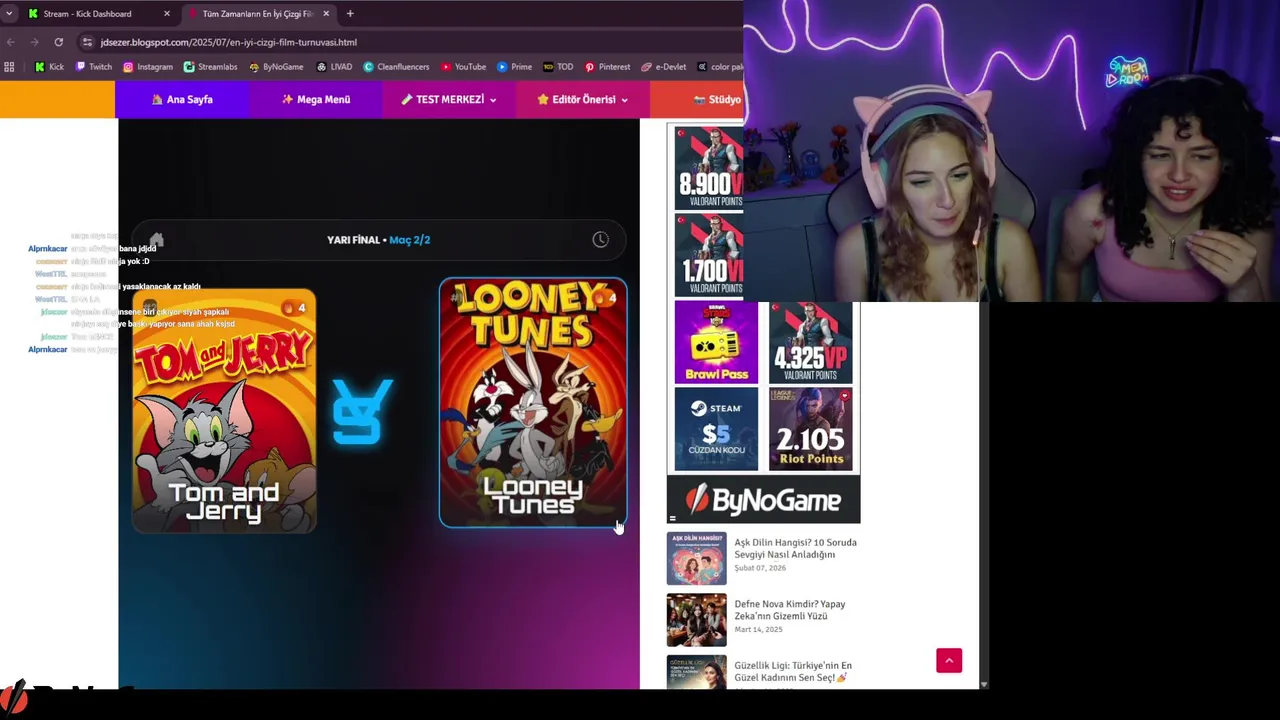Viewport: 1280px width, 720px height.
Task: Close the Tüm Zamanların En İyi Çizgi Film tab
Action: click(x=326, y=14)
